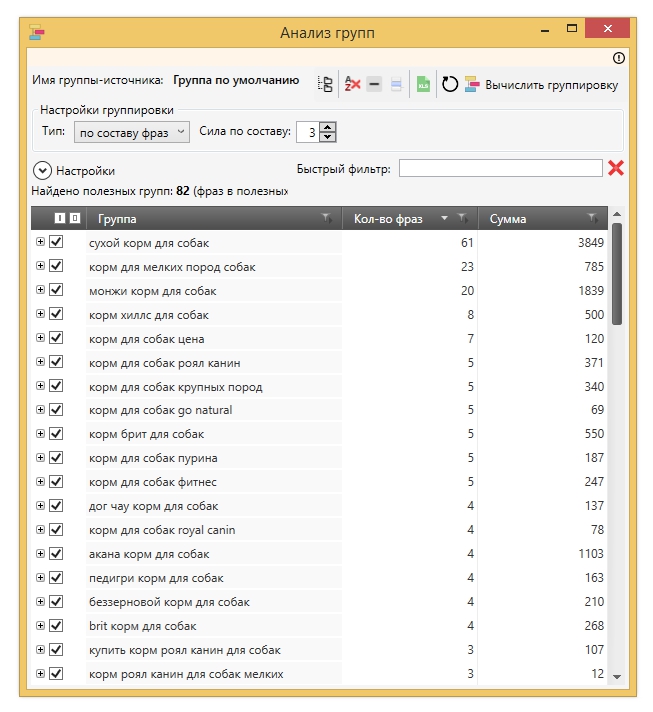The height and width of the screenshot is (712, 653).
Task: Click the app logo icon in title bar
Action: [x=37, y=33]
